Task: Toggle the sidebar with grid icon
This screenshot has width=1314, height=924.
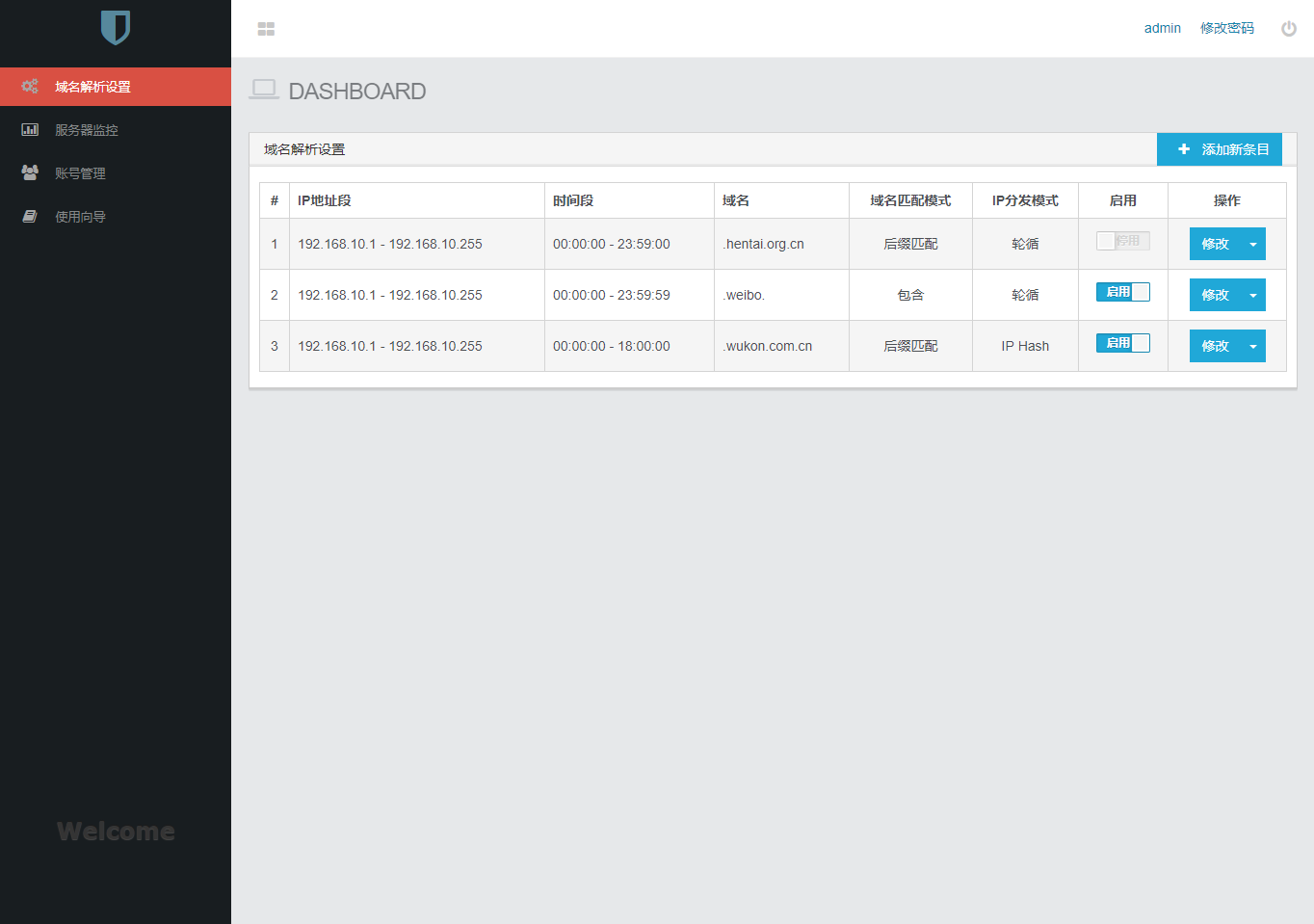Action: [266, 29]
